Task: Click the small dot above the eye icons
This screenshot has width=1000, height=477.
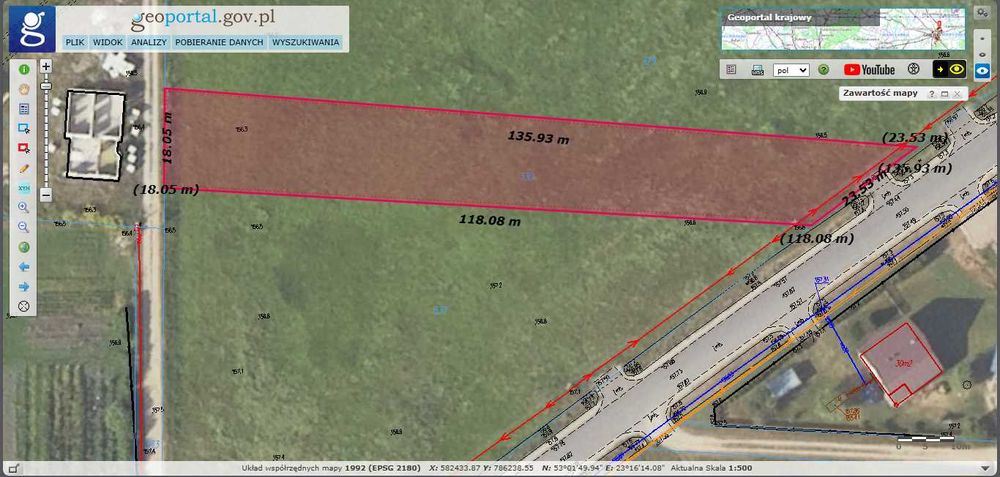Action: (x=983, y=40)
